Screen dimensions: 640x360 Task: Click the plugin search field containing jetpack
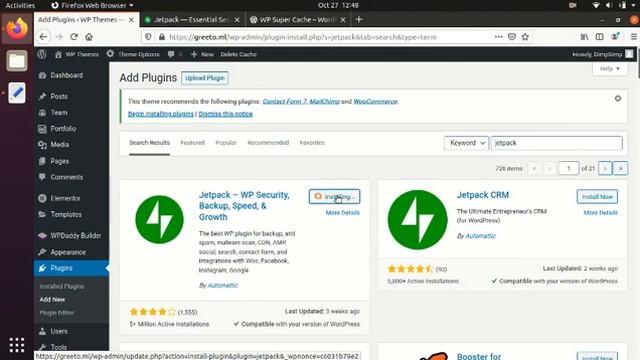pos(557,143)
